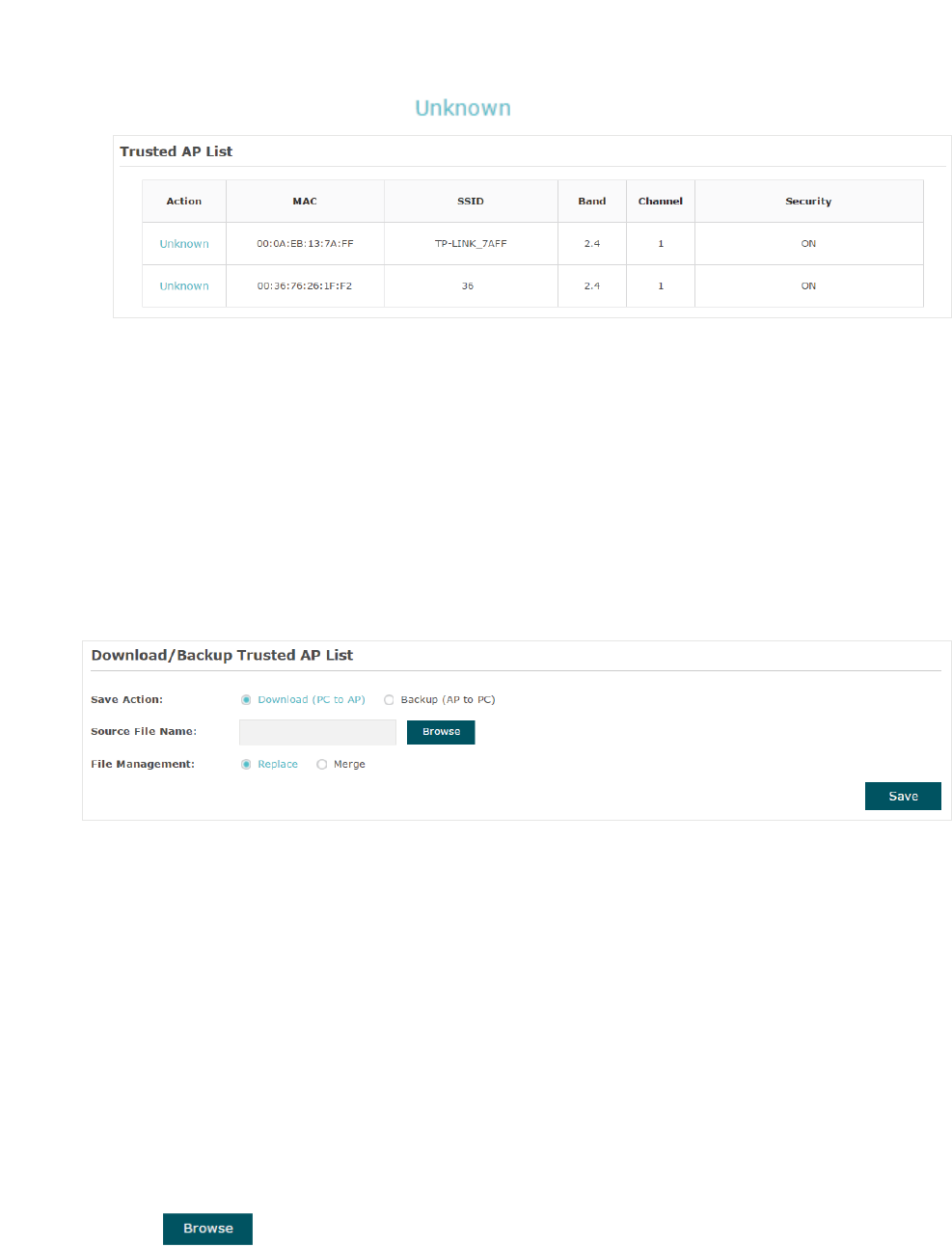This screenshot has width=952, height=1247.
Task: Click the standalone Browse button at page bottom
Action: coord(207,1229)
